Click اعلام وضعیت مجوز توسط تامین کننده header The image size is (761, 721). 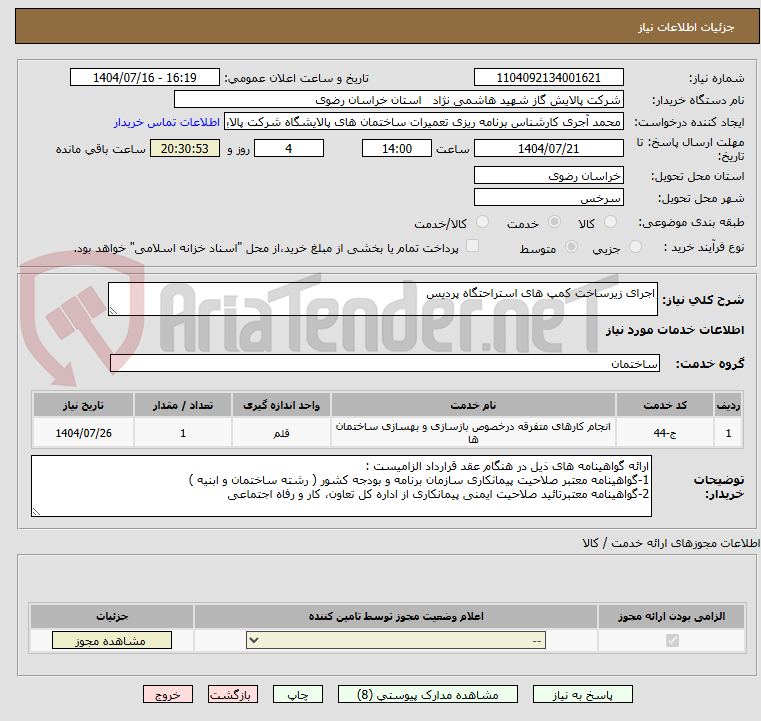(x=396, y=616)
